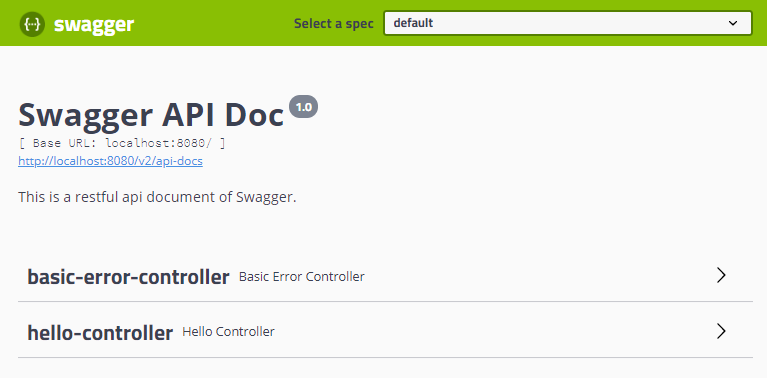This screenshot has height=378, width=767.
Task: Click the swagger wordmark in the header
Action: [94, 24]
